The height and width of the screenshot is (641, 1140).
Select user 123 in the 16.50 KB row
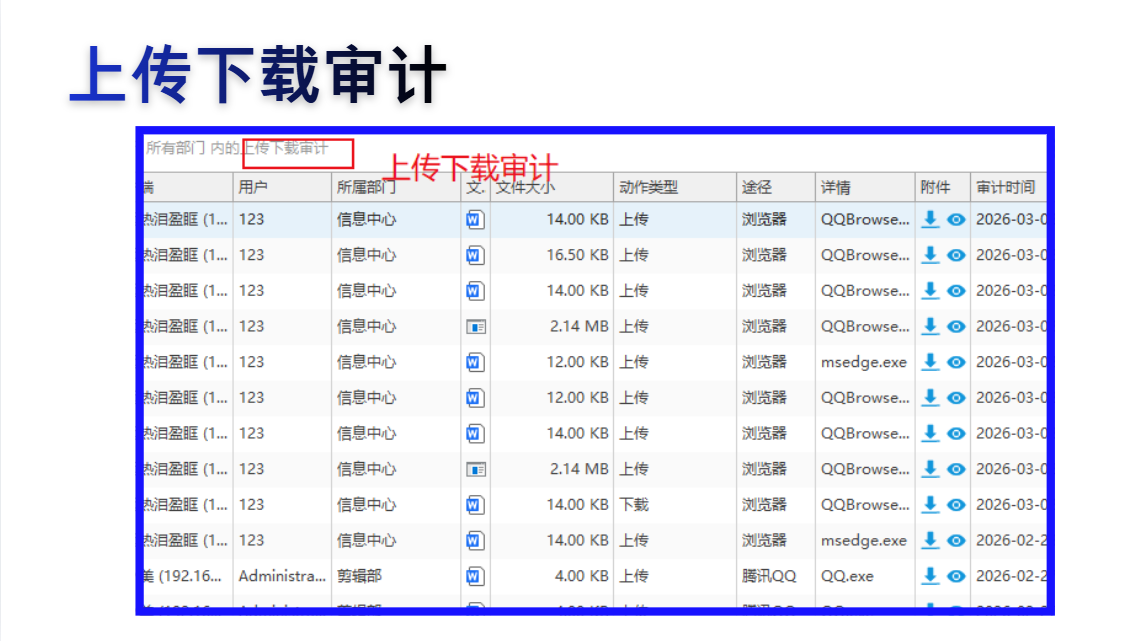tap(282, 255)
